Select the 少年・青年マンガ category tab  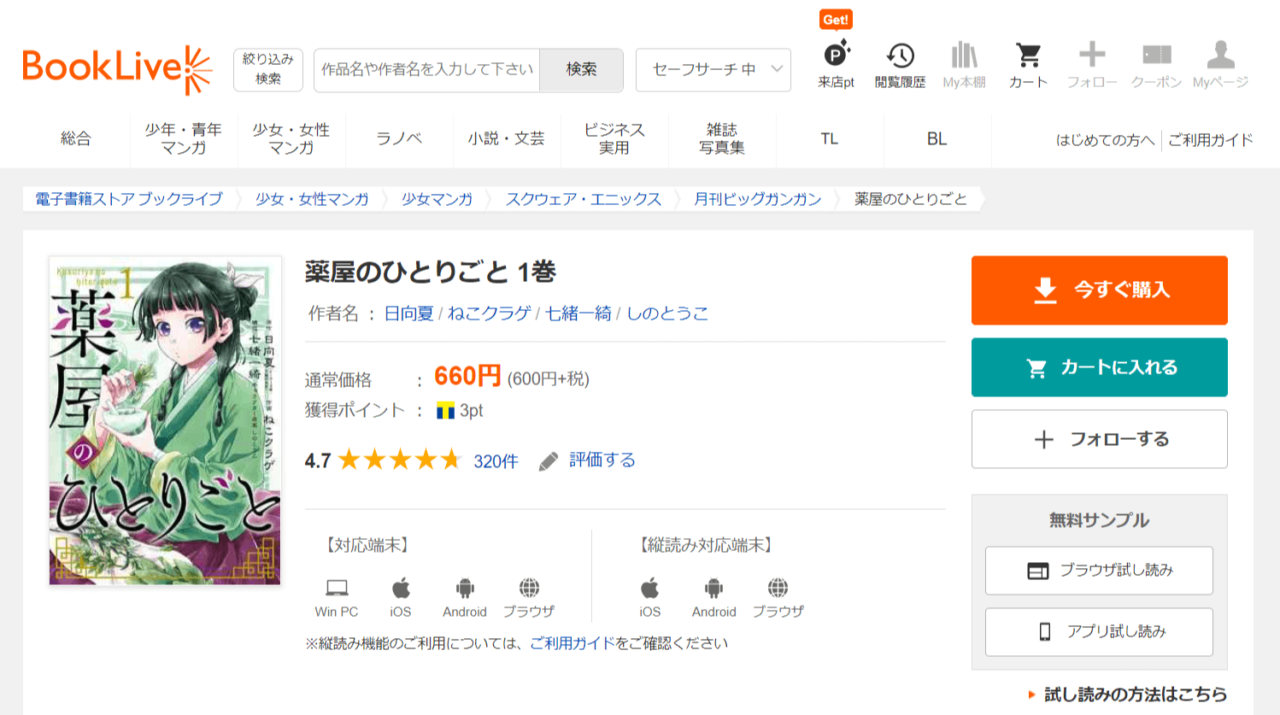coord(183,139)
